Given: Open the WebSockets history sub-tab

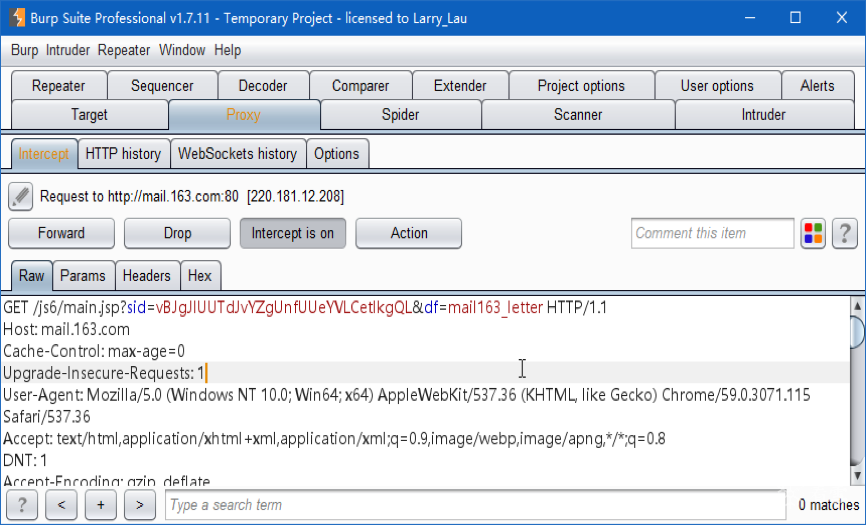Looking at the screenshot, I should point(237,153).
